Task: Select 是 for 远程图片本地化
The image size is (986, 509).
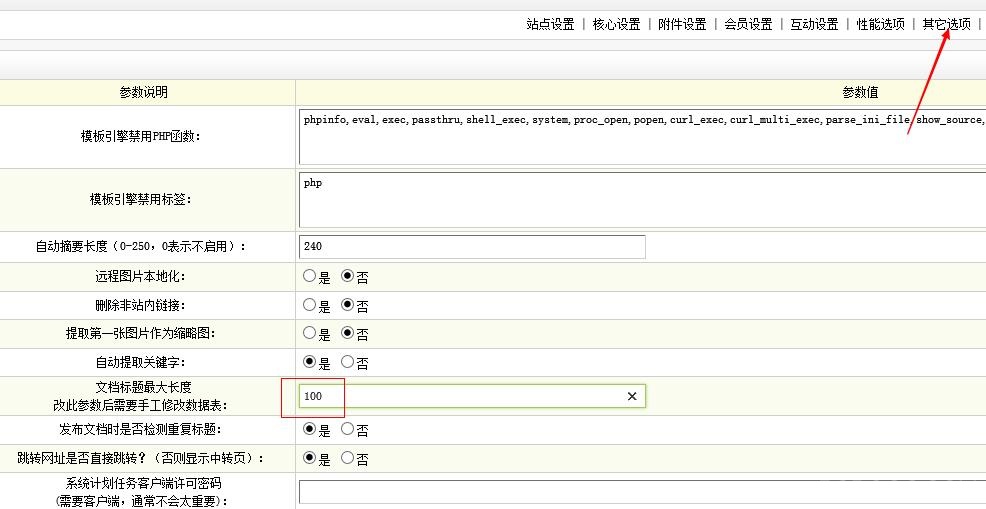Action: 309,276
